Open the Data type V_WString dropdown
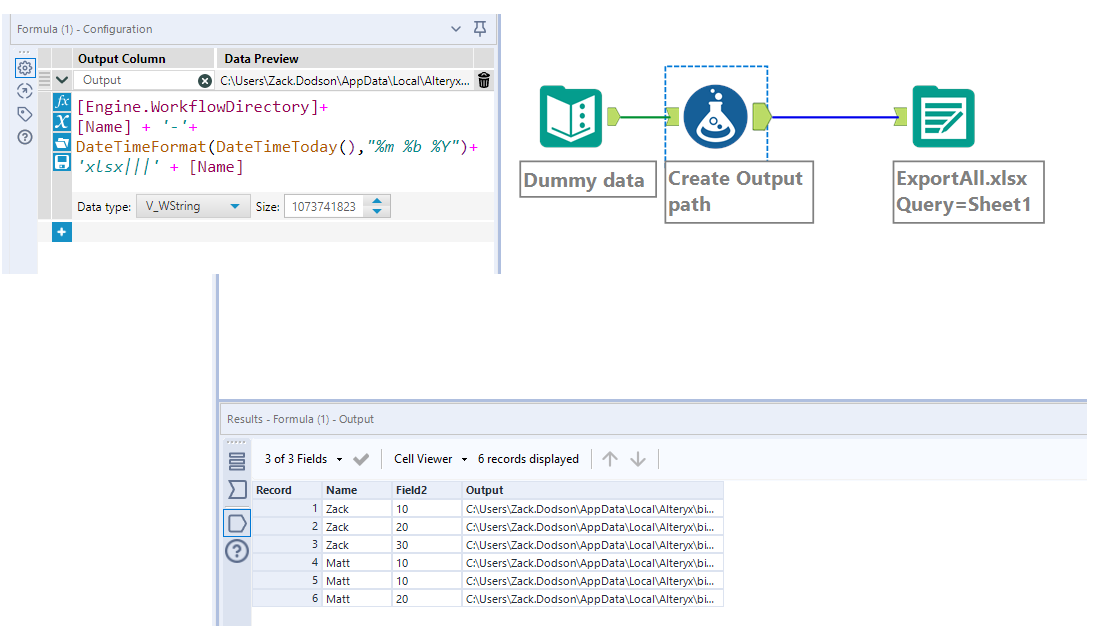Image resolution: width=1095 pixels, height=644 pixels. (193, 206)
